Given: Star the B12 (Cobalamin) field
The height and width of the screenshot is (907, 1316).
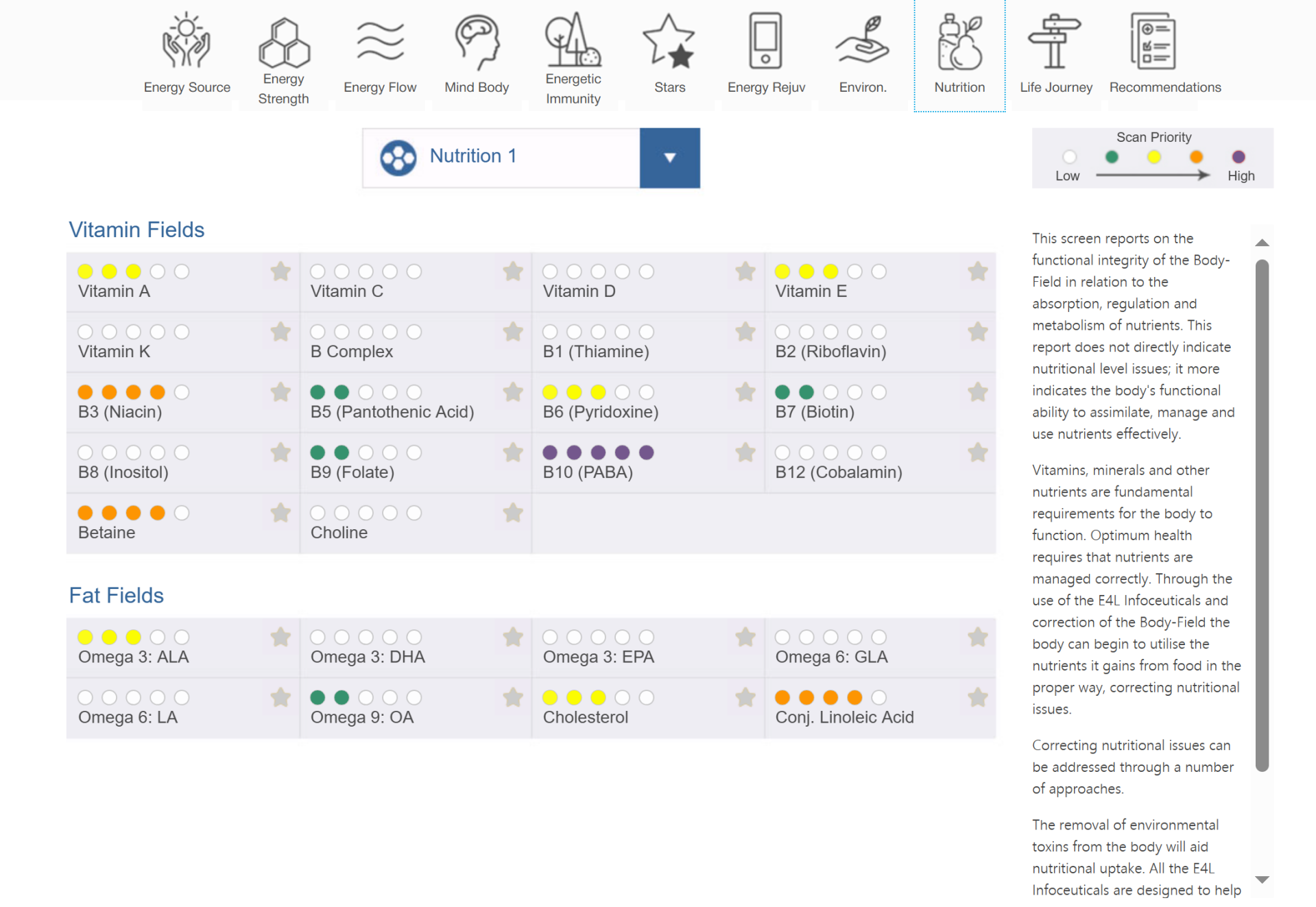Looking at the screenshot, I should click(978, 452).
